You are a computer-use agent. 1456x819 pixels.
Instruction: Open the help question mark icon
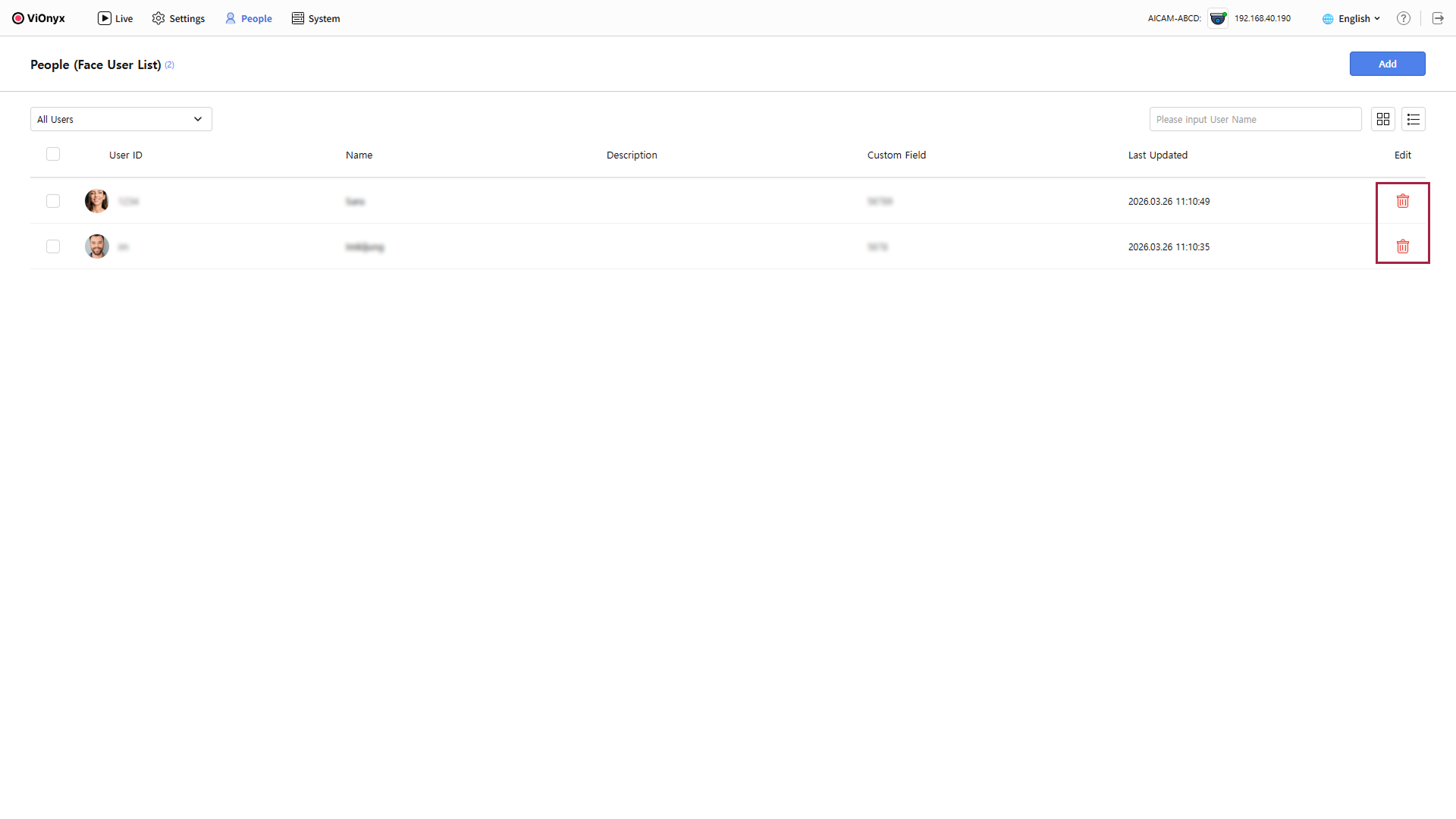[x=1404, y=18]
